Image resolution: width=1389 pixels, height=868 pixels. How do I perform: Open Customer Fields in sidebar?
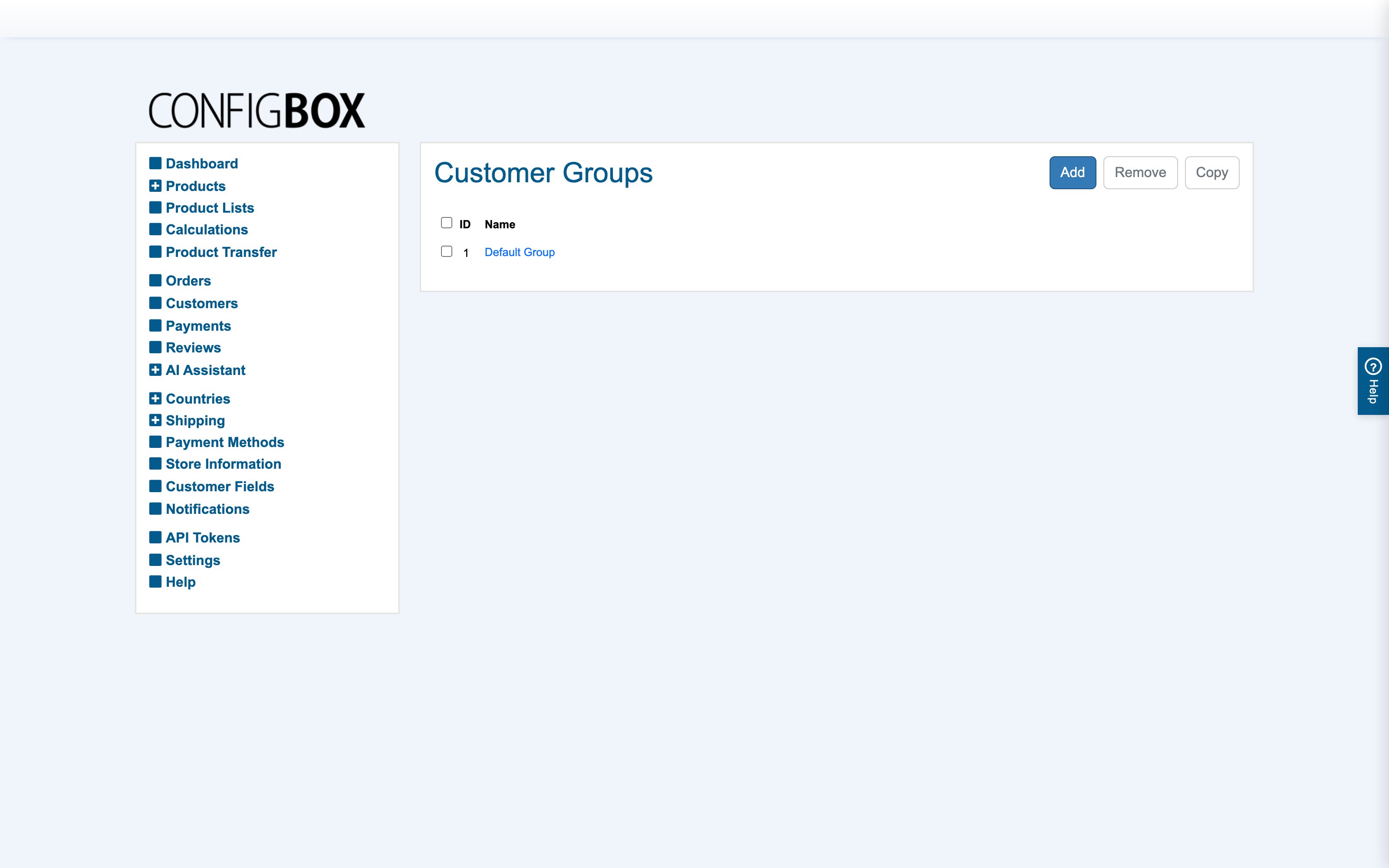pos(220,486)
